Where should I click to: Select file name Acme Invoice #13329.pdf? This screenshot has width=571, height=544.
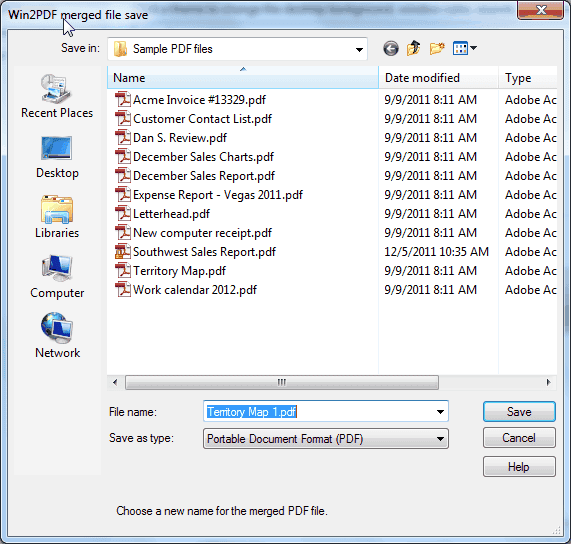pos(199,99)
